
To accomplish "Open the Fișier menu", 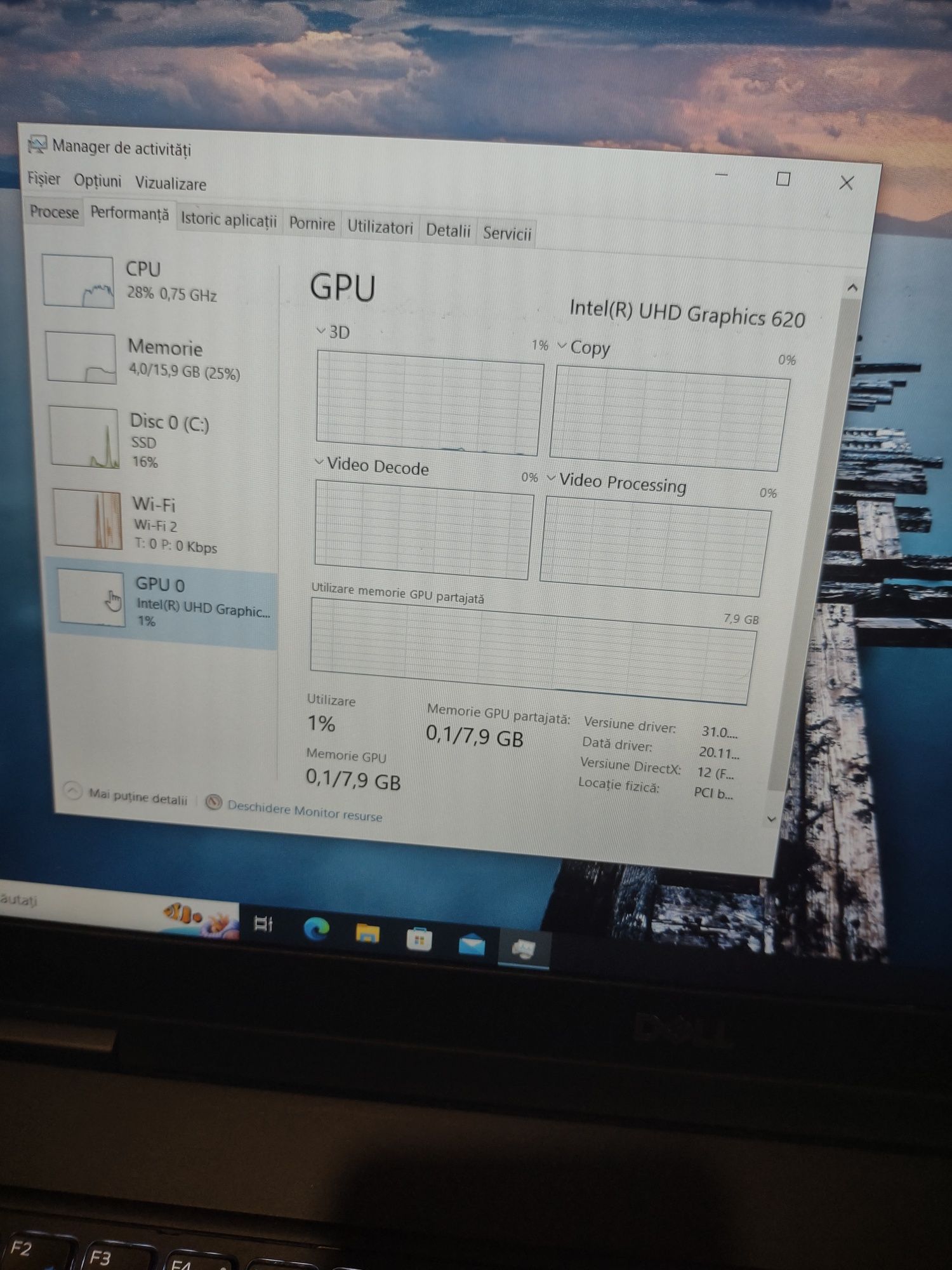I will (x=44, y=179).
